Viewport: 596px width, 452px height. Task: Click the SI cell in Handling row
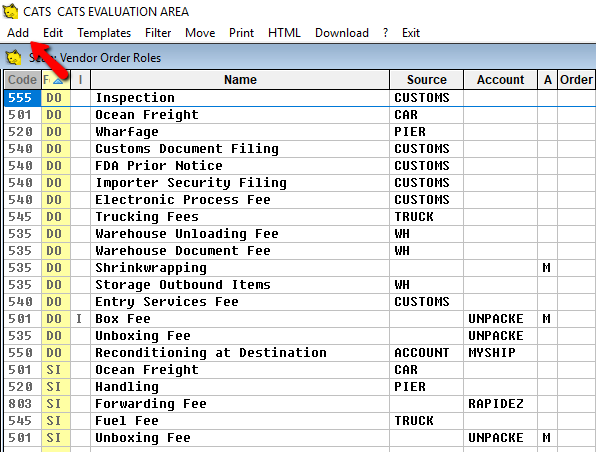56,387
